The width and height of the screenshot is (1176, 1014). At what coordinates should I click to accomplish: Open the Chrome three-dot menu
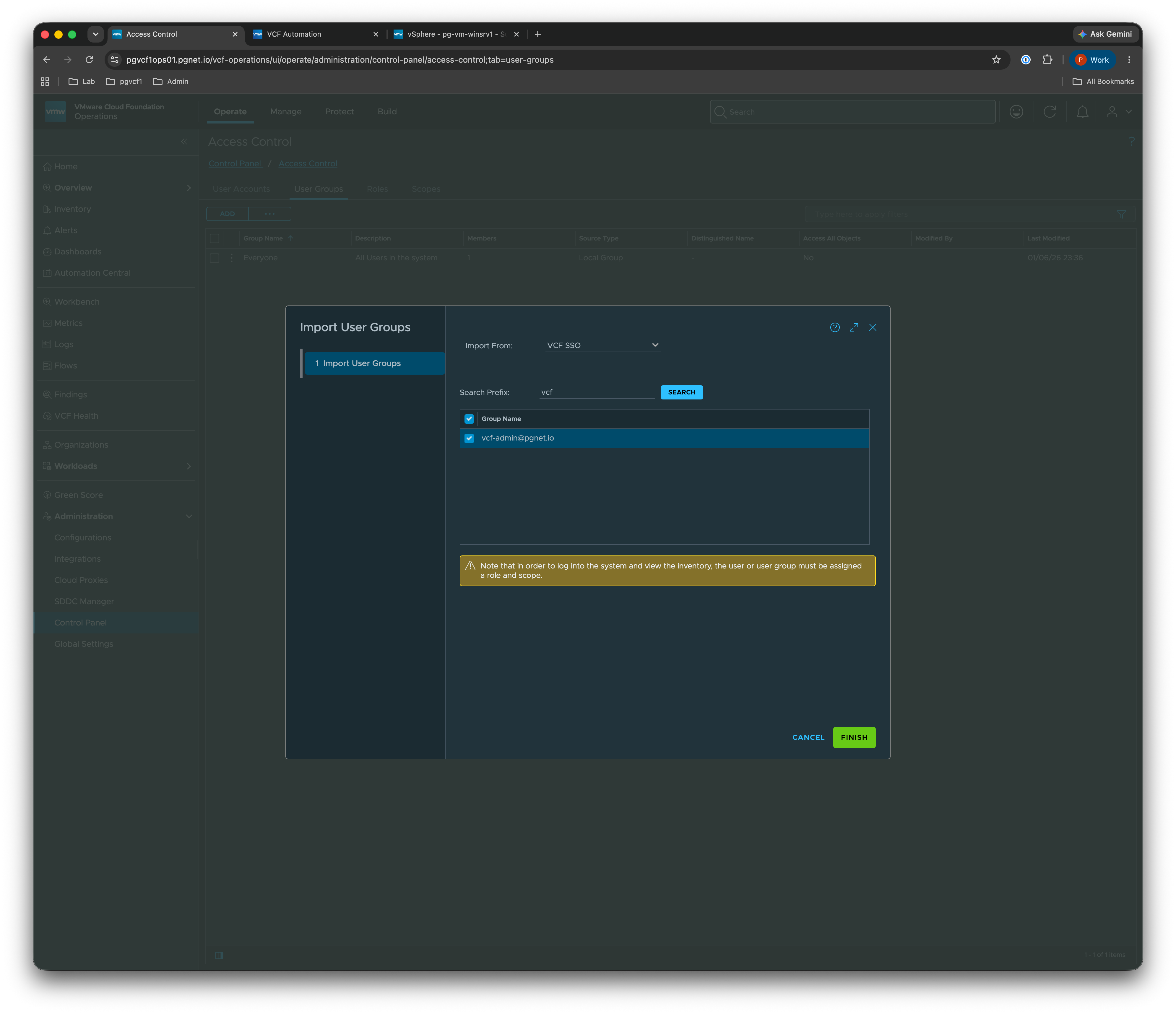point(1129,60)
